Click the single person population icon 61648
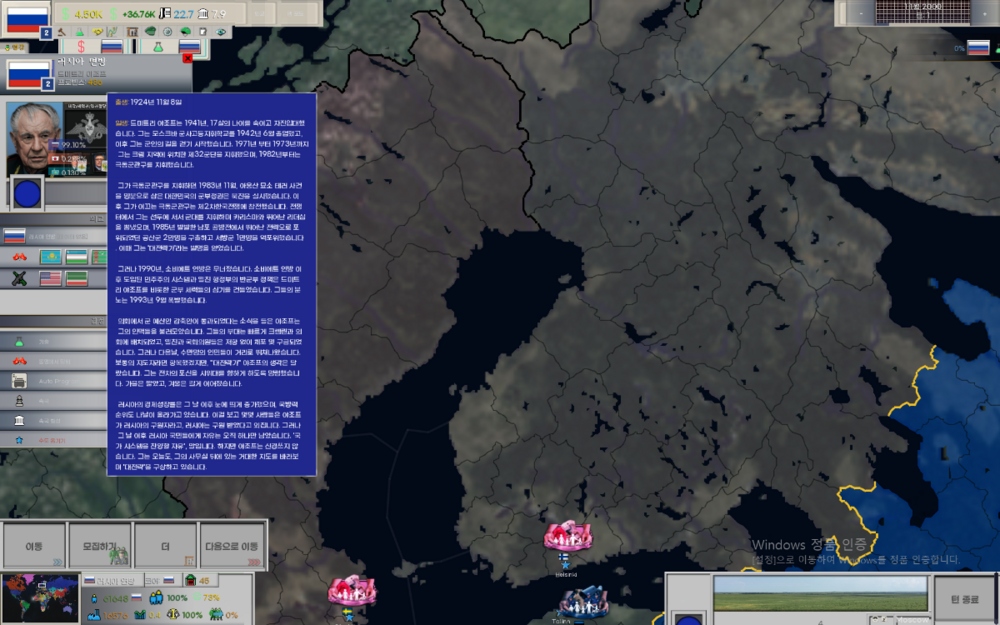Image resolution: width=1000 pixels, height=625 pixels. [x=94, y=598]
